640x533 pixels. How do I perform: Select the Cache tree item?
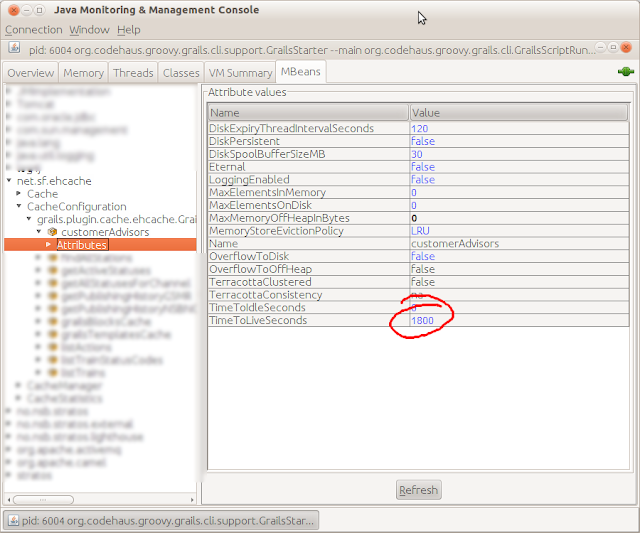point(42,194)
